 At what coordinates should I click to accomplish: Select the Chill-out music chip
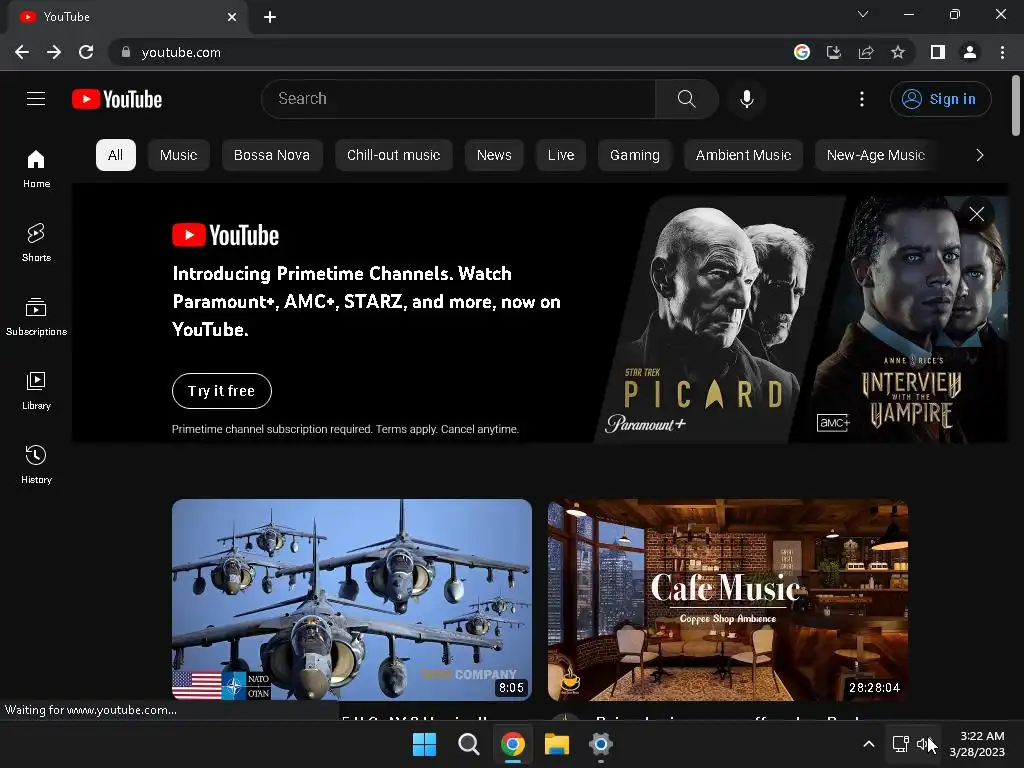click(x=393, y=155)
